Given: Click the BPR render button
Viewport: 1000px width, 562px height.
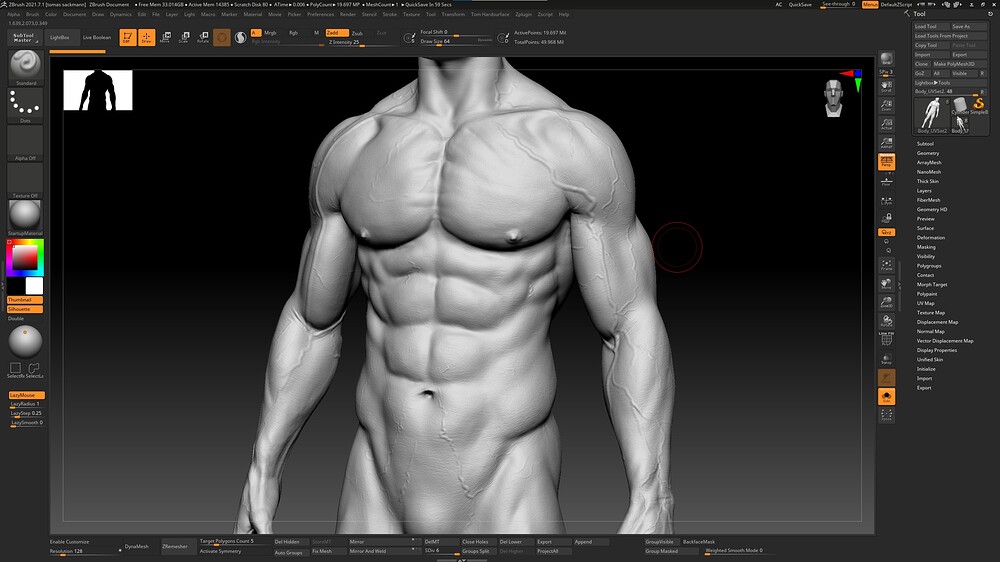Looking at the screenshot, I should 886,59.
